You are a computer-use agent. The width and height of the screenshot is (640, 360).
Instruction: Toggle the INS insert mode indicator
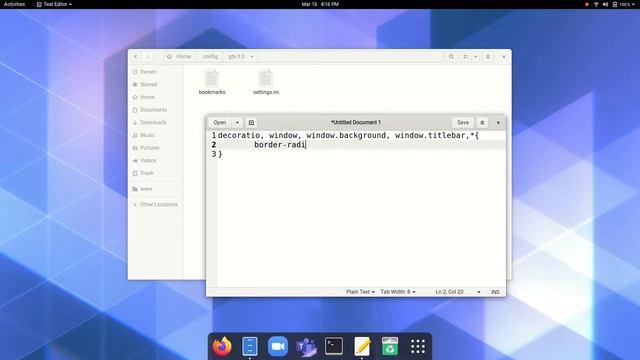point(495,292)
